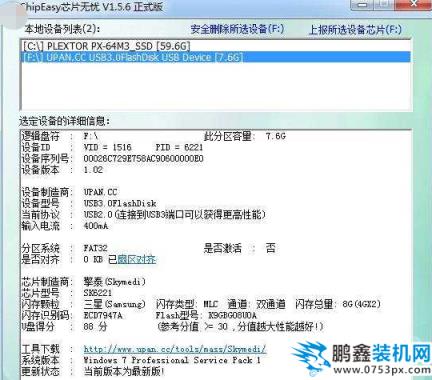Minimize the ChipEasy window
This screenshot has height=380, width=432.
click(x=363, y=4)
